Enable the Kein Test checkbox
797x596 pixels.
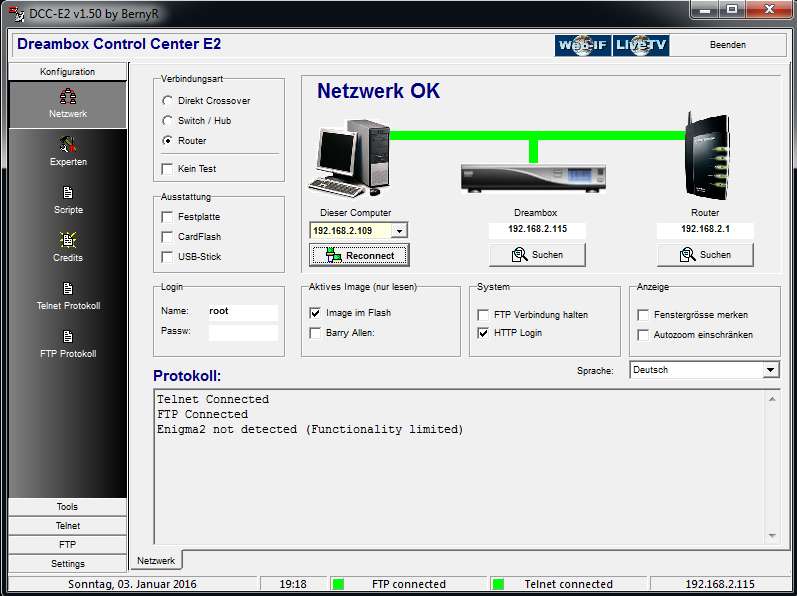[167, 169]
